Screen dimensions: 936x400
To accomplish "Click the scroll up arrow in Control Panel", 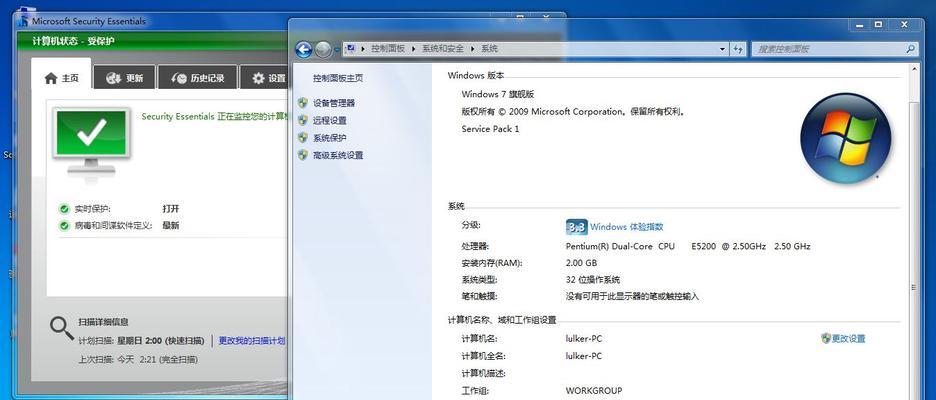I will (913, 70).
